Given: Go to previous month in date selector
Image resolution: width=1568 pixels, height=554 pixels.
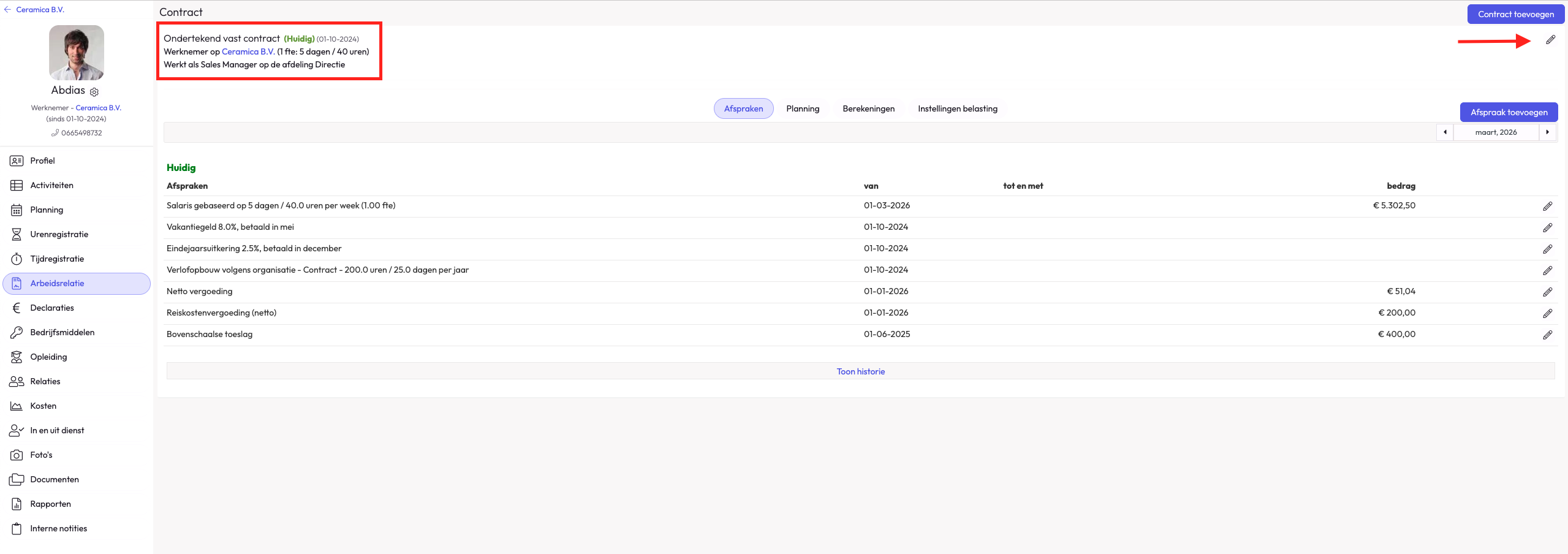Looking at the screenshot, I should [1445, 132].
